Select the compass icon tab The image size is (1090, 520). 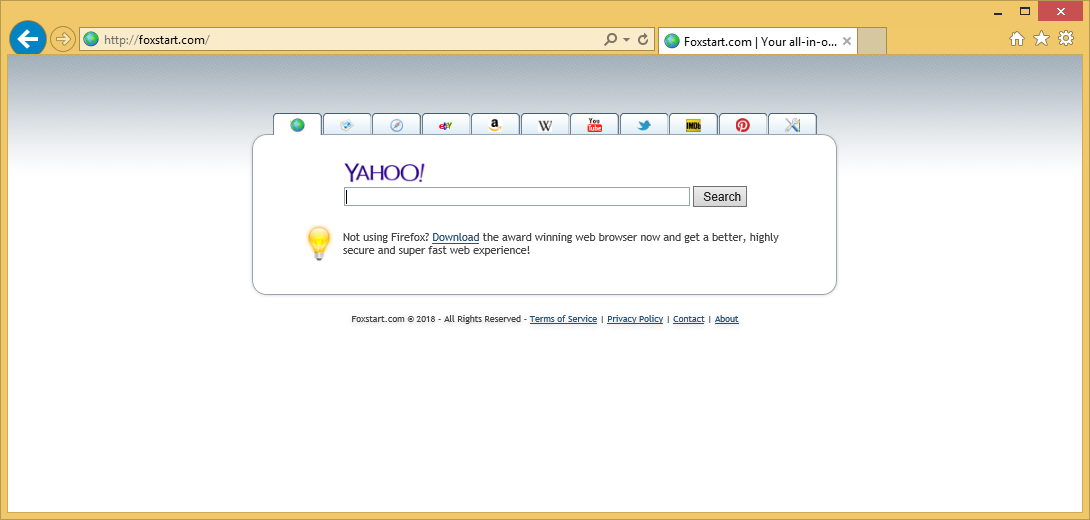coord(397,125)
